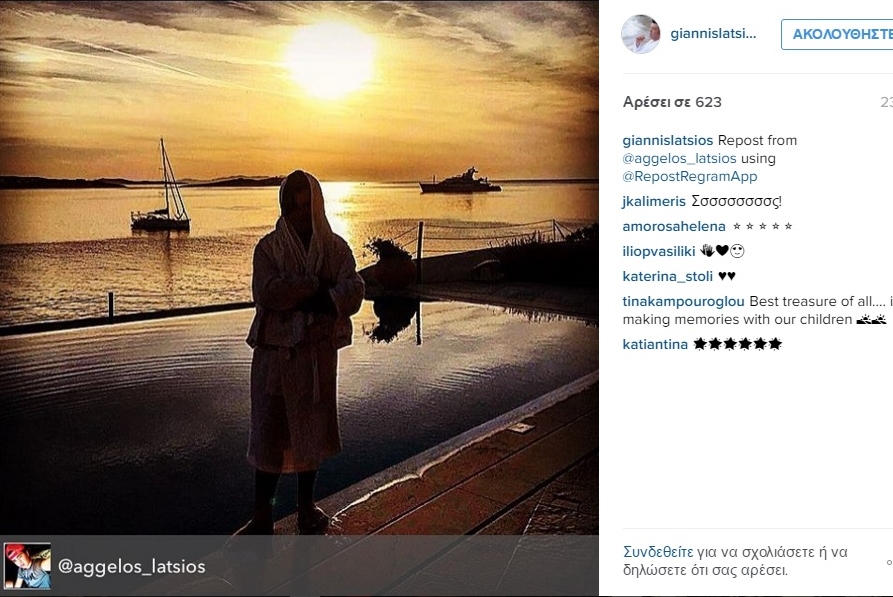
Task: View tinakampouroglou commenter profile
Action: pos(683,301)
